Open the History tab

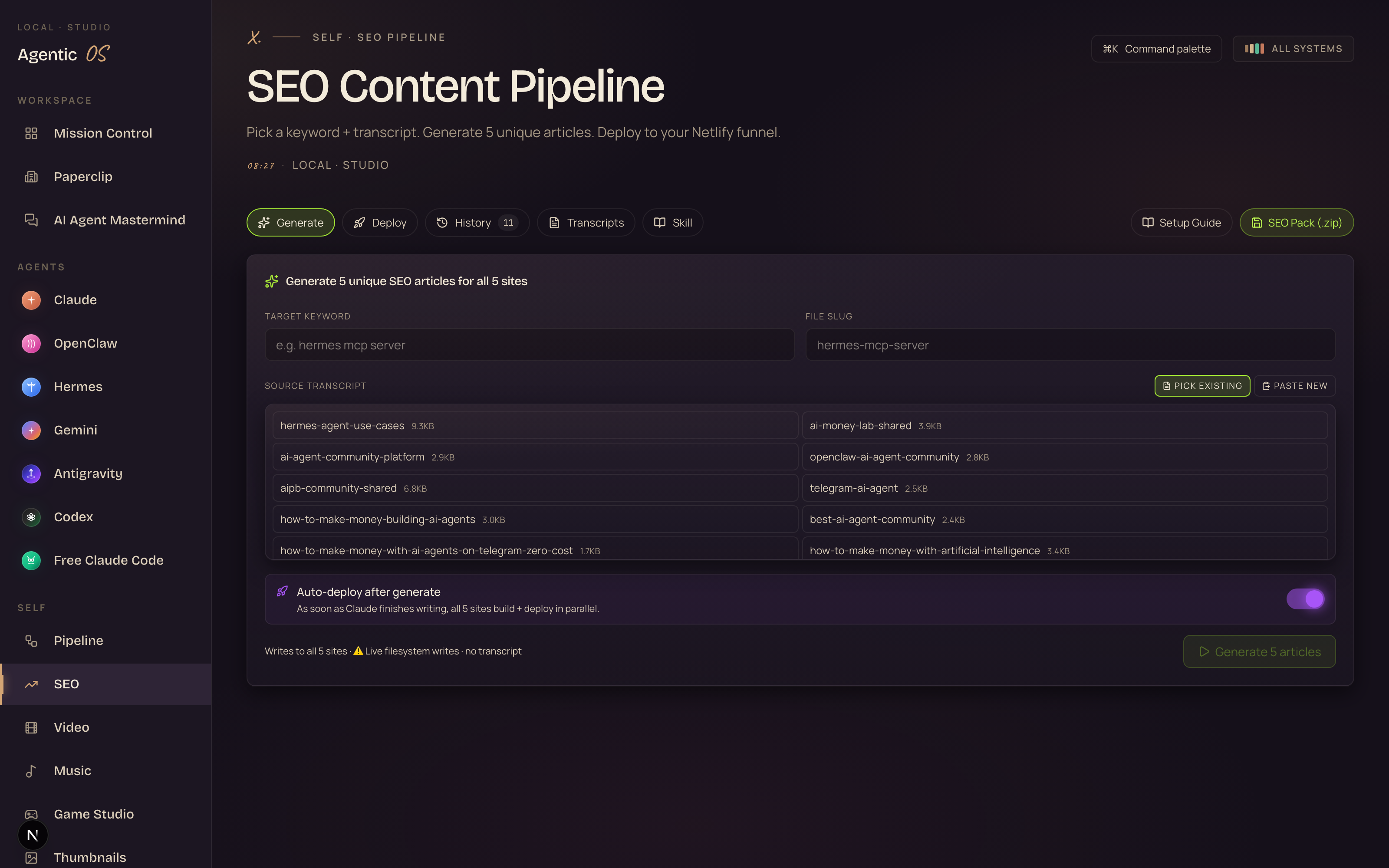pos(477,223)
